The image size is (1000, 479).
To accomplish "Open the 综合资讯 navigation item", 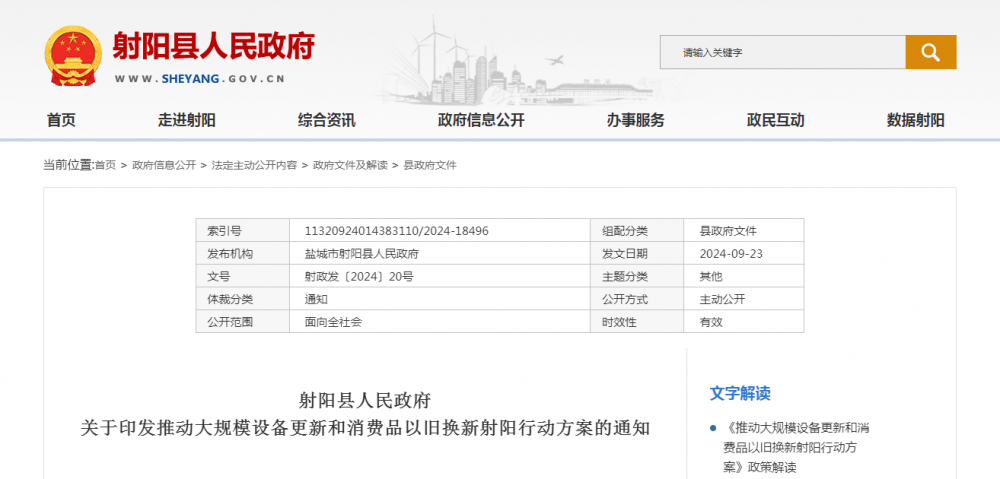I will [x=327, y=120].
